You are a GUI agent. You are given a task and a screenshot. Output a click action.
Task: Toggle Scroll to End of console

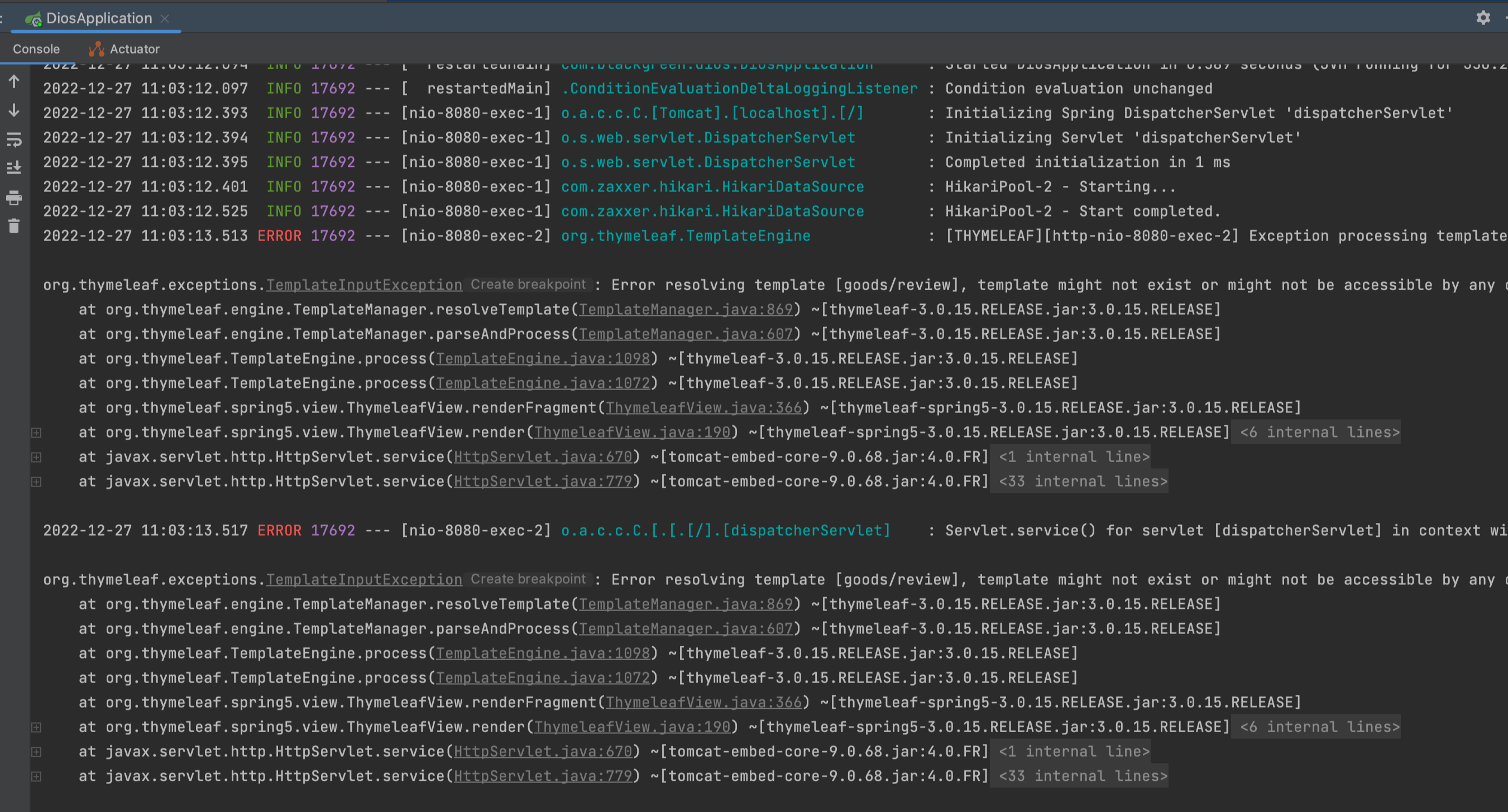[x=14, y=168]
